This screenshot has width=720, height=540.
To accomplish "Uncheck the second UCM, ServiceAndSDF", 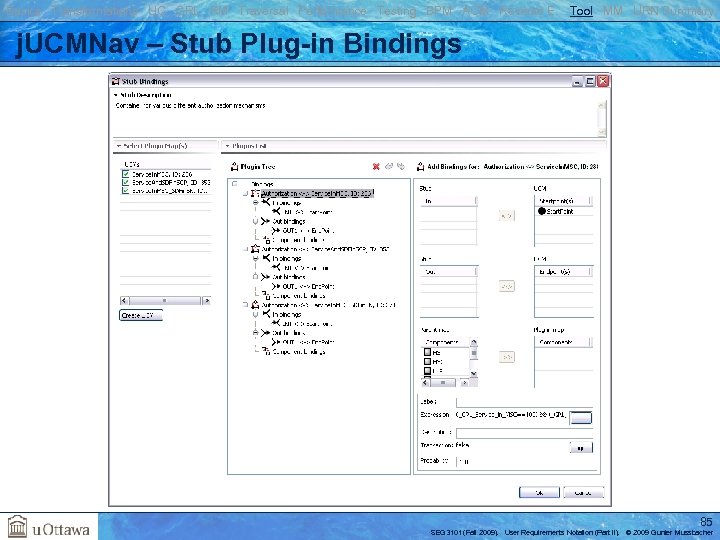I will [125, 182].
